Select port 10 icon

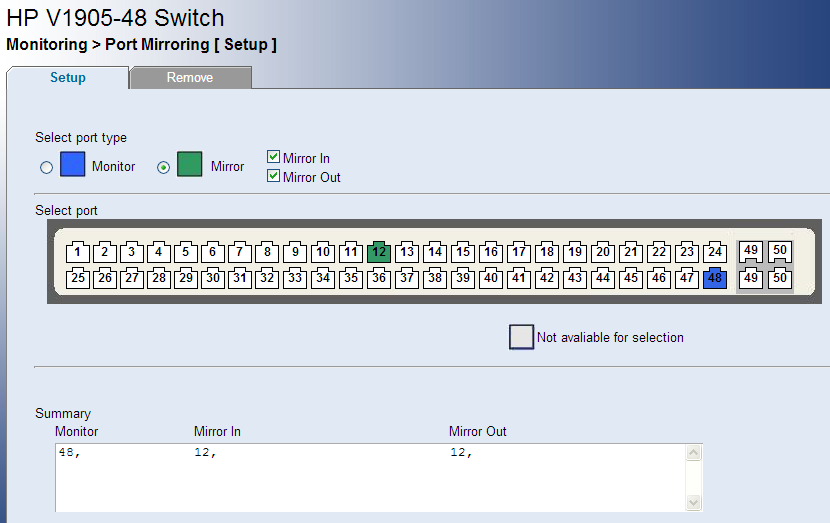click(323, 252)
